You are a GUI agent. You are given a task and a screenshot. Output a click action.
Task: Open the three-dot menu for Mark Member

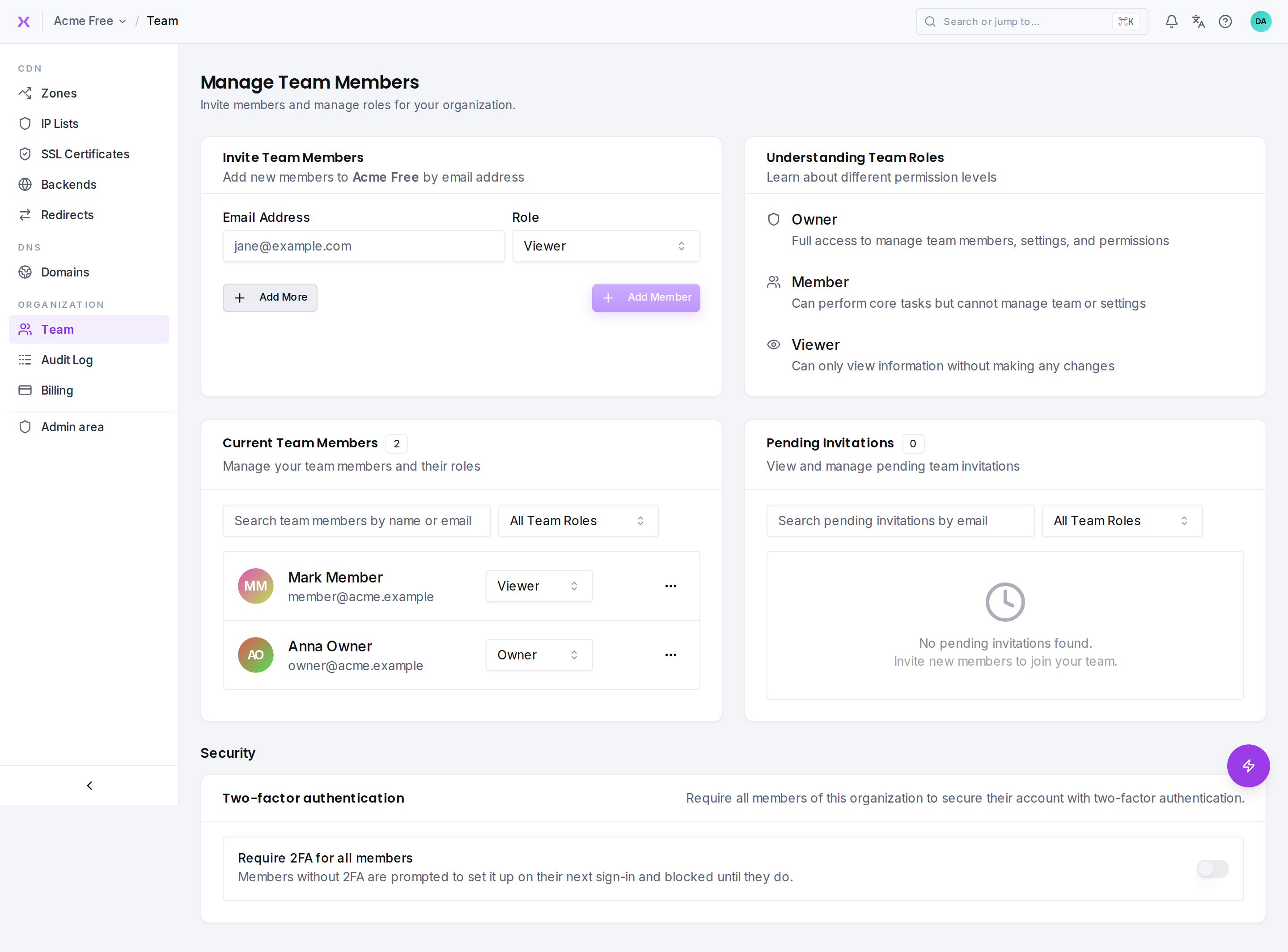coord(670,586)
